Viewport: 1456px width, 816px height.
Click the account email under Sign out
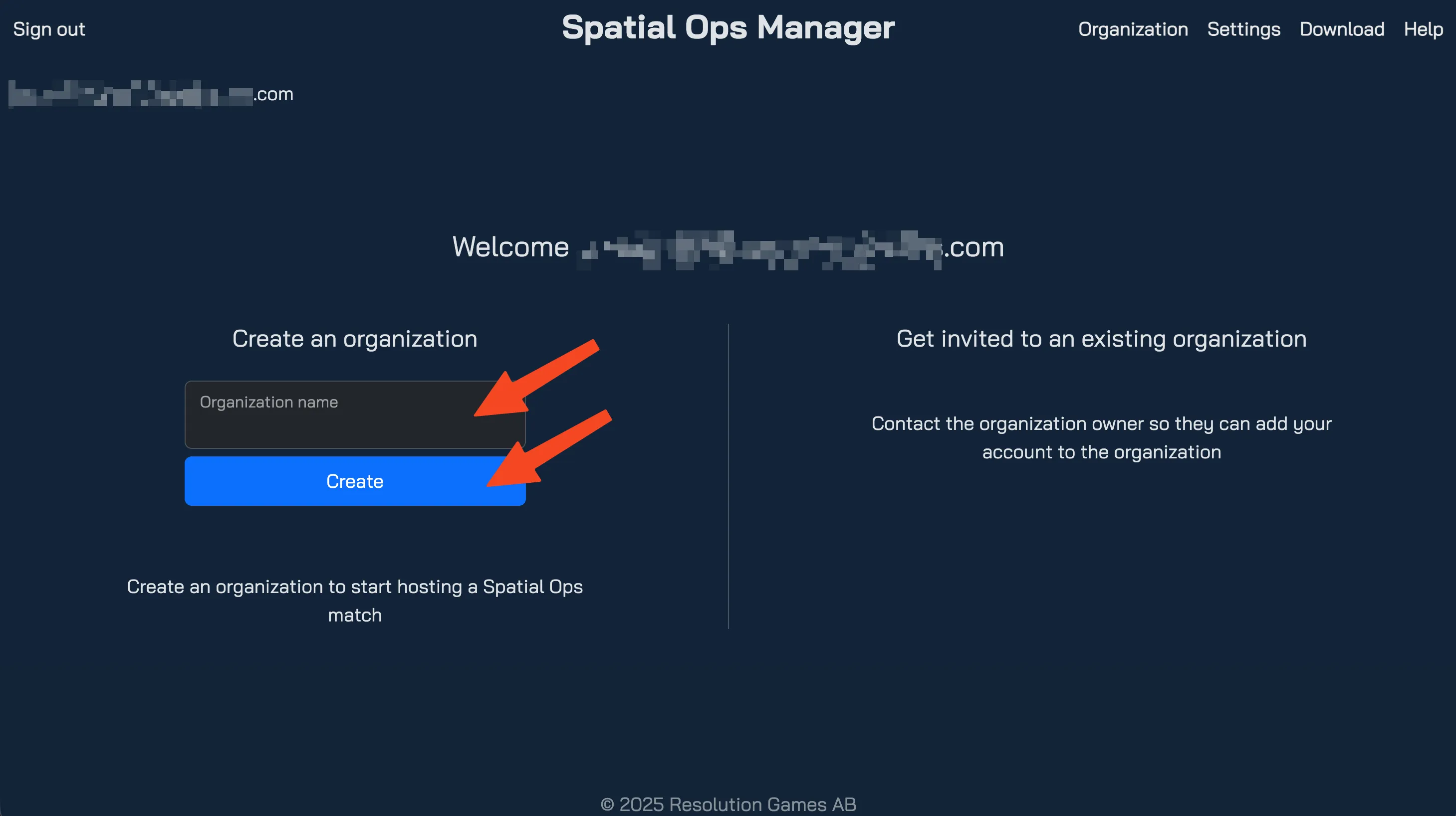tap(151, 94)
